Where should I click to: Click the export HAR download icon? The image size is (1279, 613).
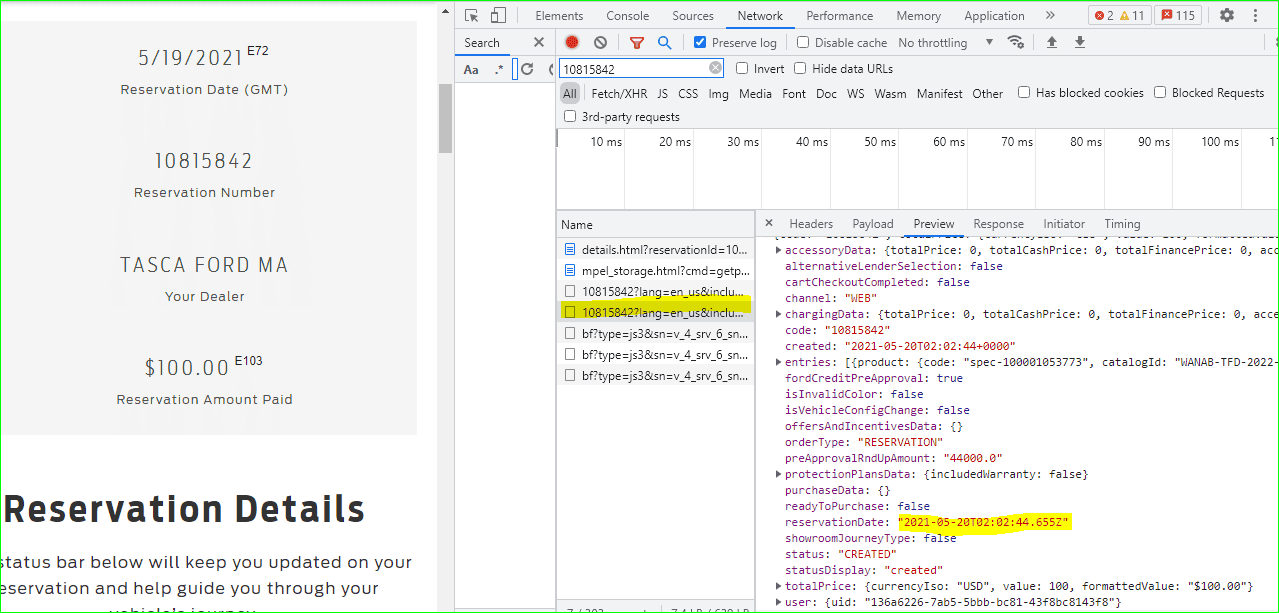click(1080, 42)
